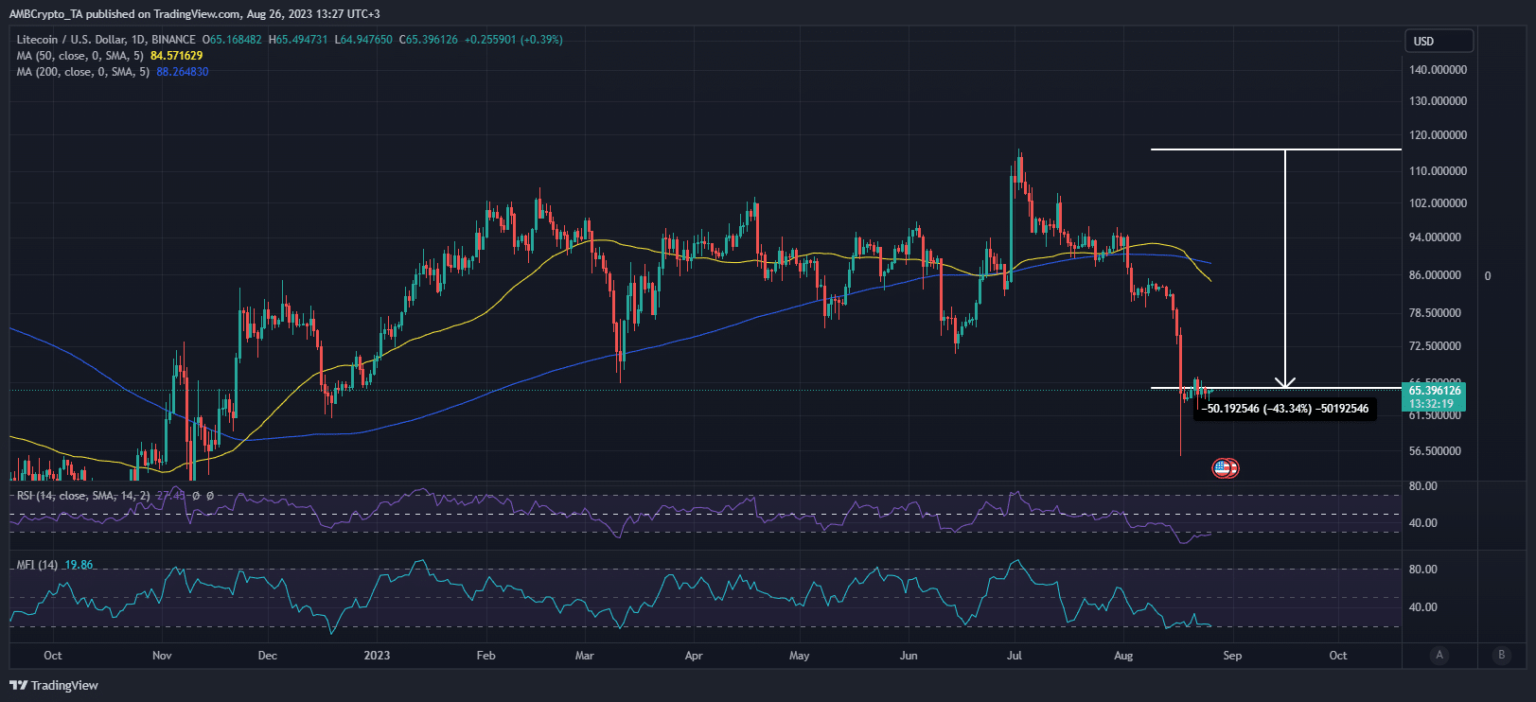
Task: Click the -43.34% price range measurement label
Action: point(1286,408)
